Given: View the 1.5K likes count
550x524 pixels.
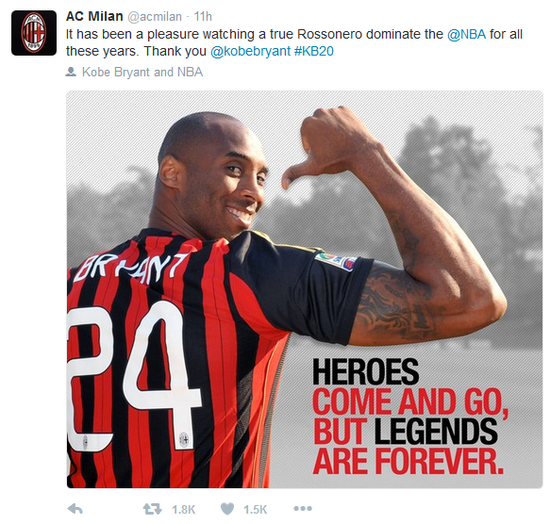Looking at the screenshot, I should pyautogui.click(x=255, y=509).
